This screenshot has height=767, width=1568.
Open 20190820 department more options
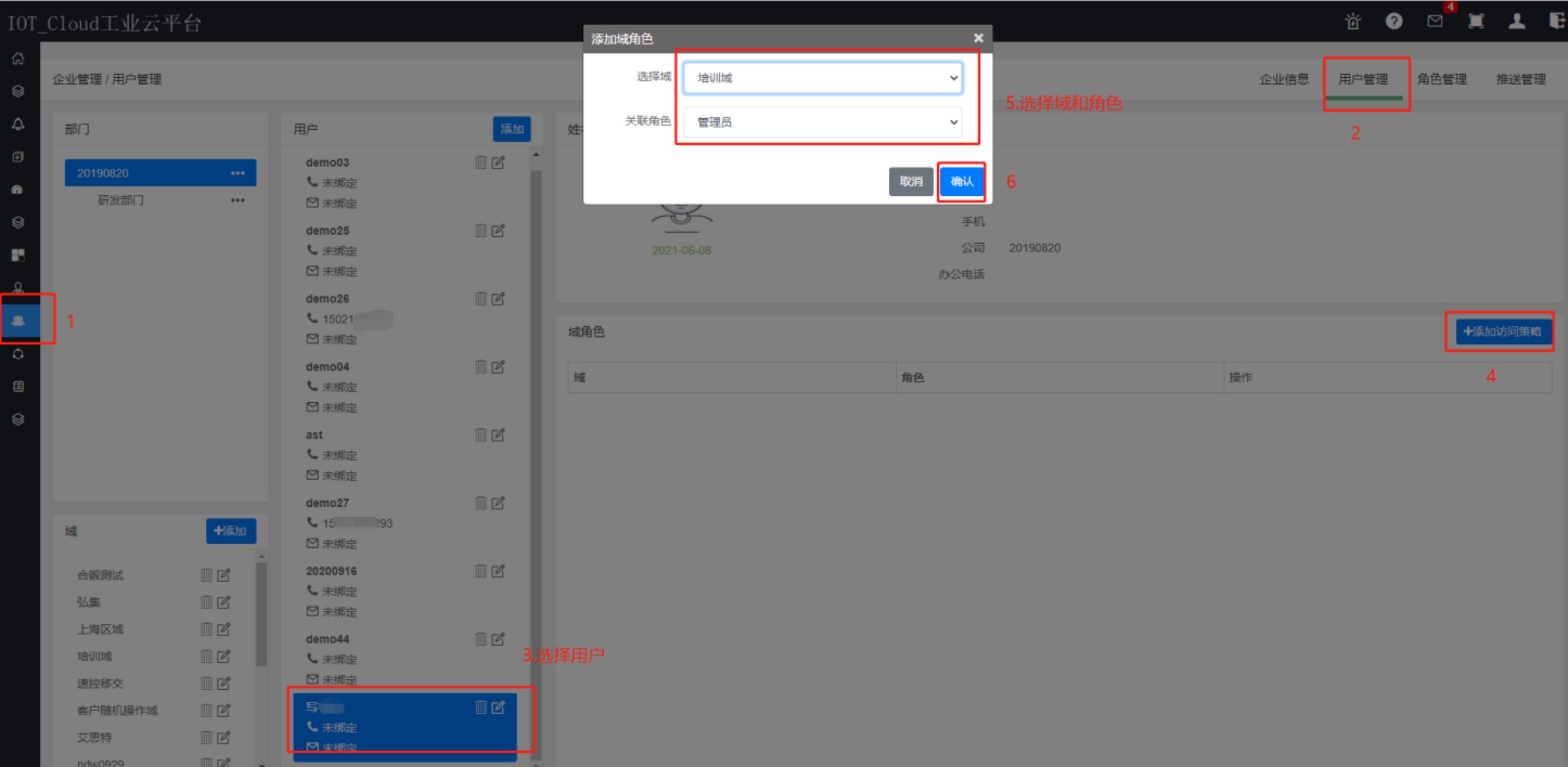click(238, 173)
